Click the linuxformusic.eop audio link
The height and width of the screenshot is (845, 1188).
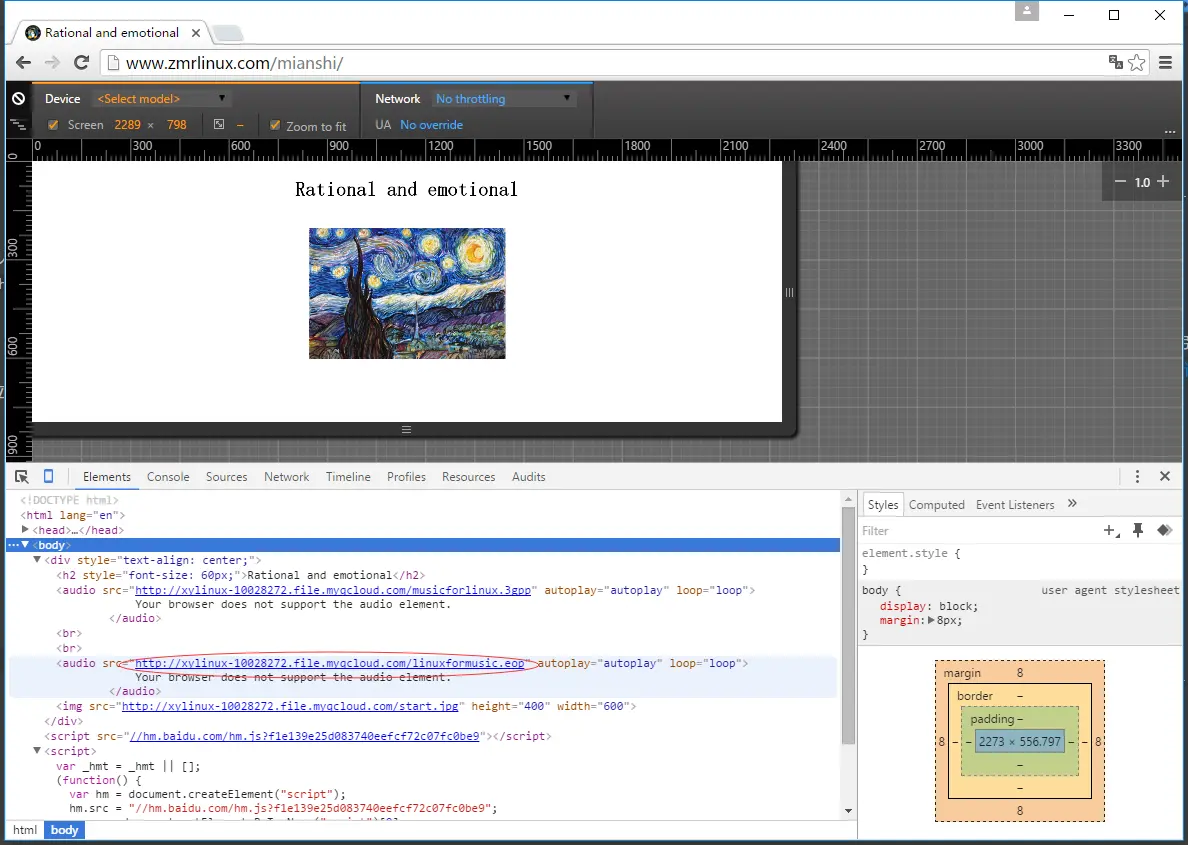click(330, 663)
